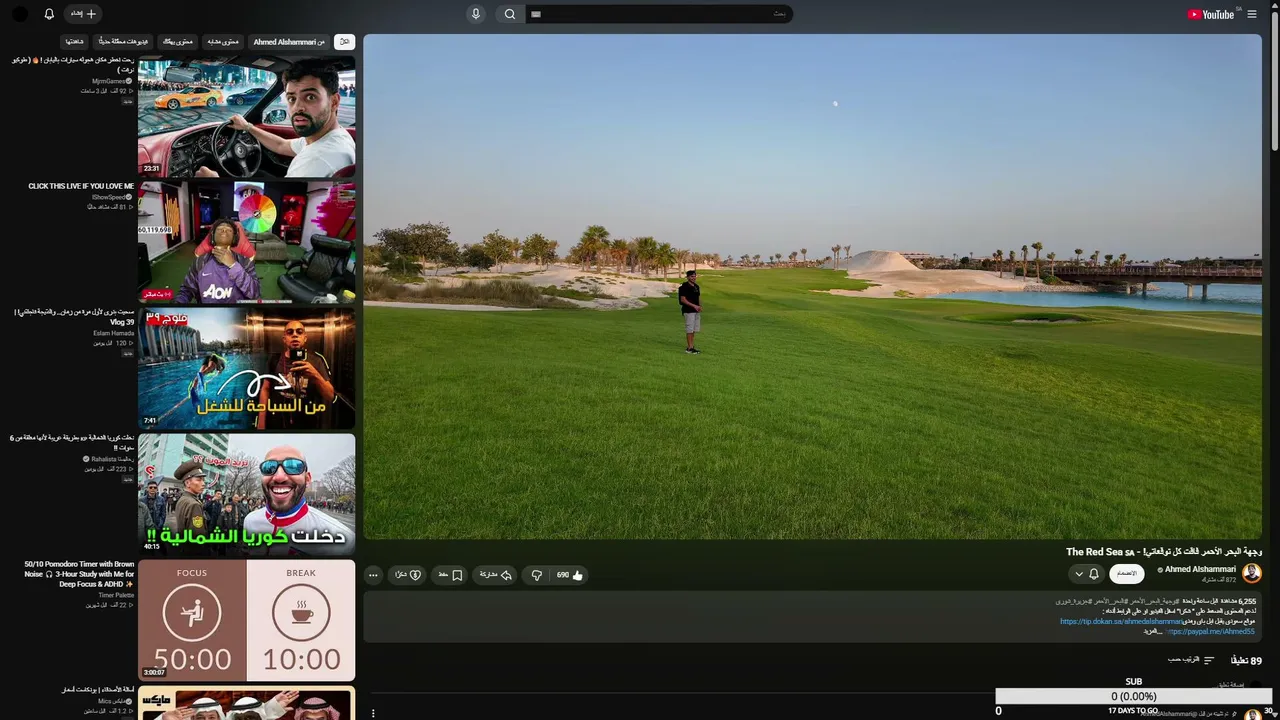Click the main video player
1280x720 pixels.
tap(812, 287)
